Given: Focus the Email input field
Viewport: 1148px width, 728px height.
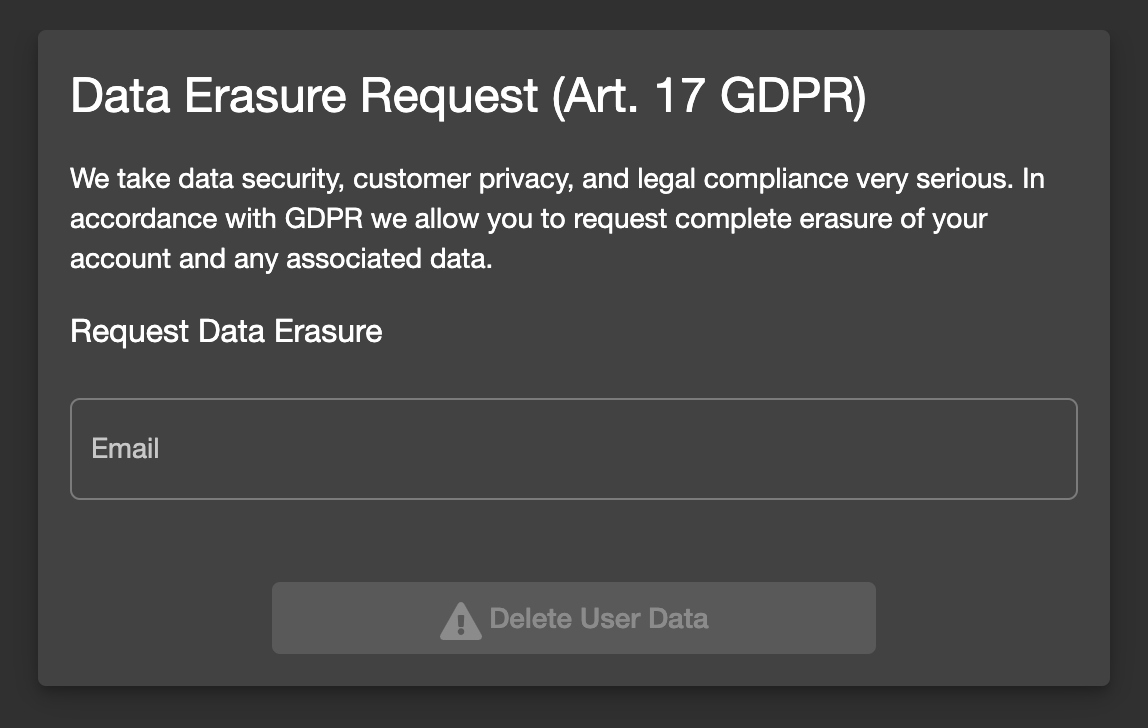Looking at the screenshot, I should [x=573, y=449].
